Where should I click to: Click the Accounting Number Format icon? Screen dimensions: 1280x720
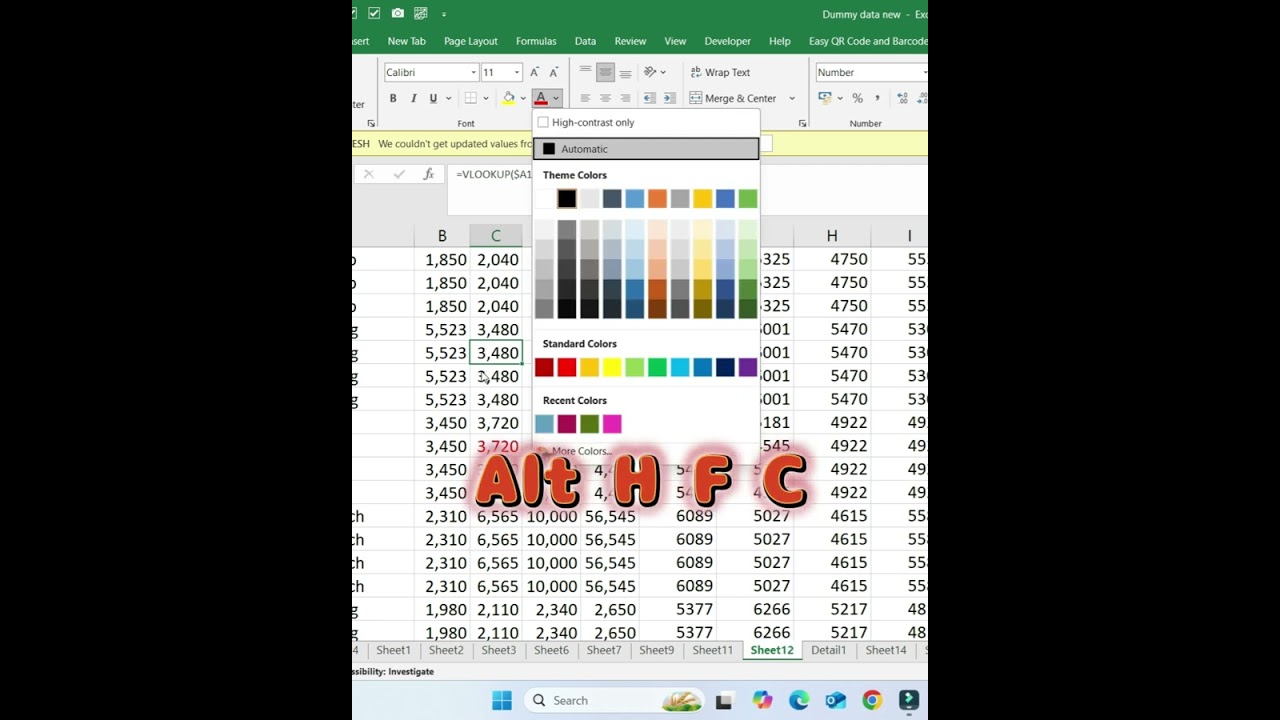tap(825, 98)
